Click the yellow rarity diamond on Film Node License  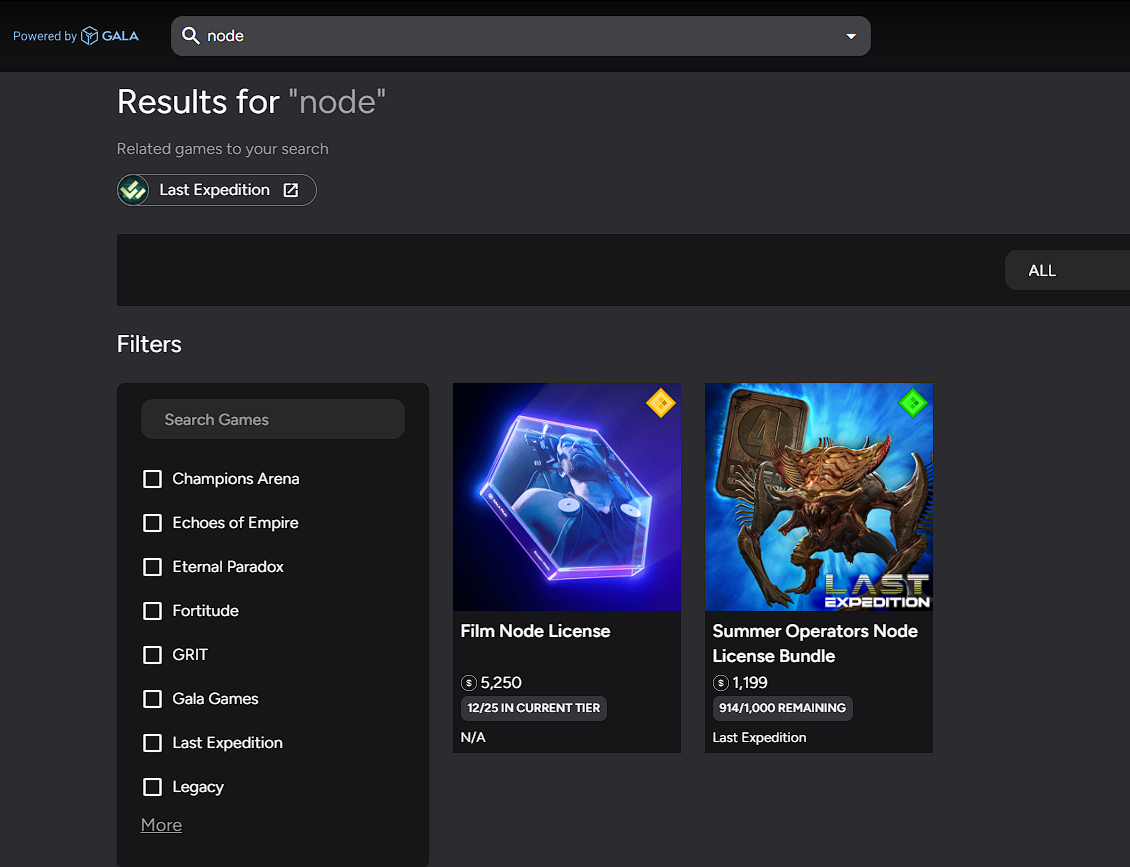(x=660, y=403)
